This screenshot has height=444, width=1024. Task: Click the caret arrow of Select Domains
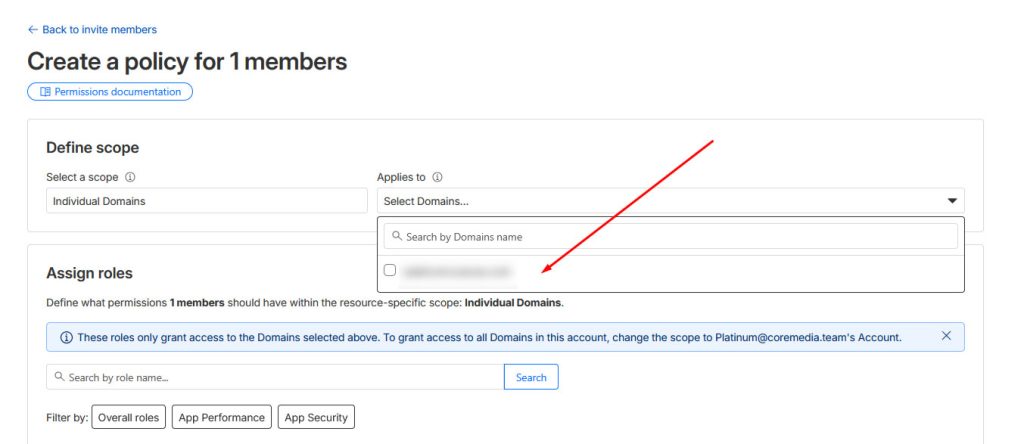click(952, 201)
